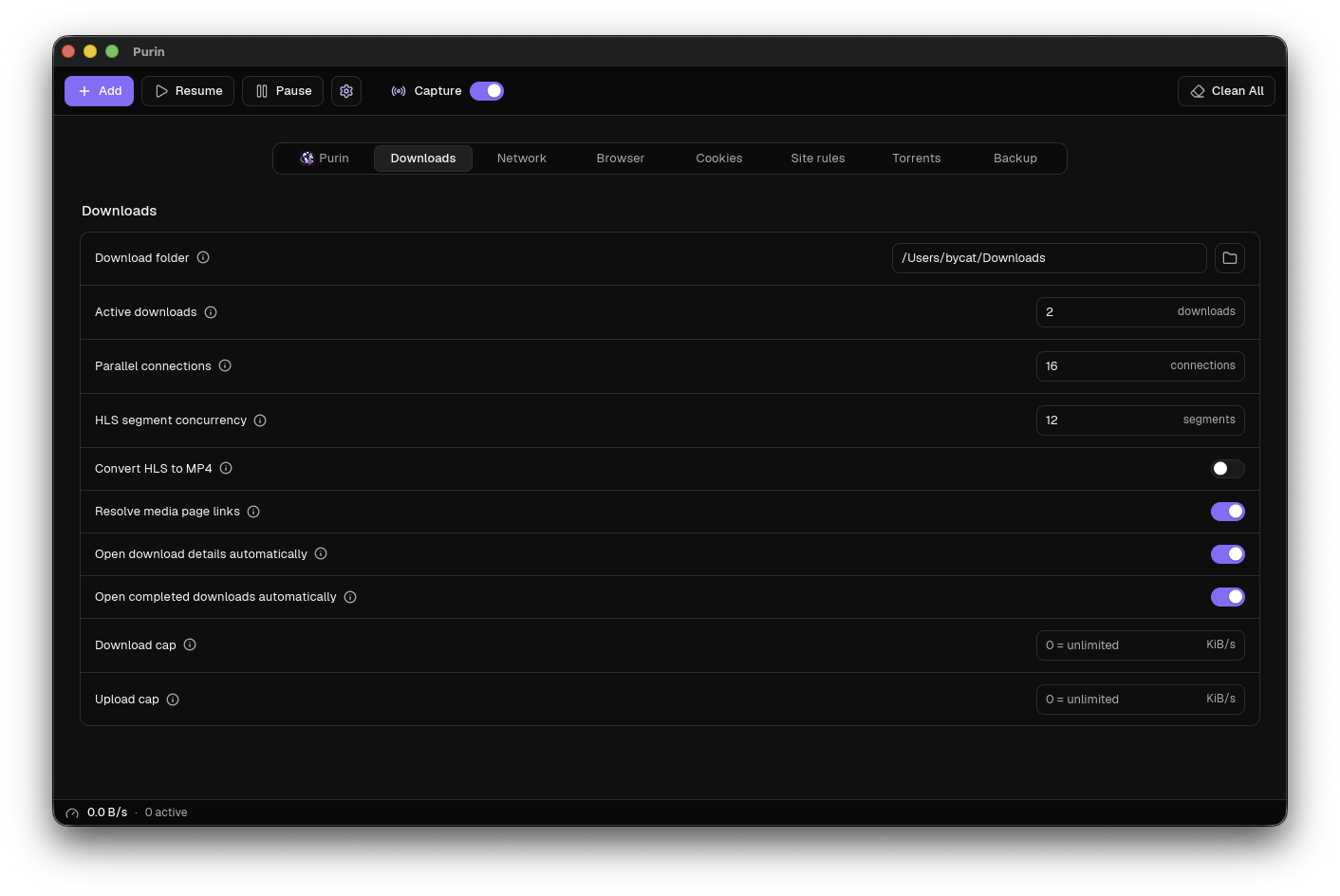Turn off Open download details automatically
1340x896 pixels.
pos(1228,554)
